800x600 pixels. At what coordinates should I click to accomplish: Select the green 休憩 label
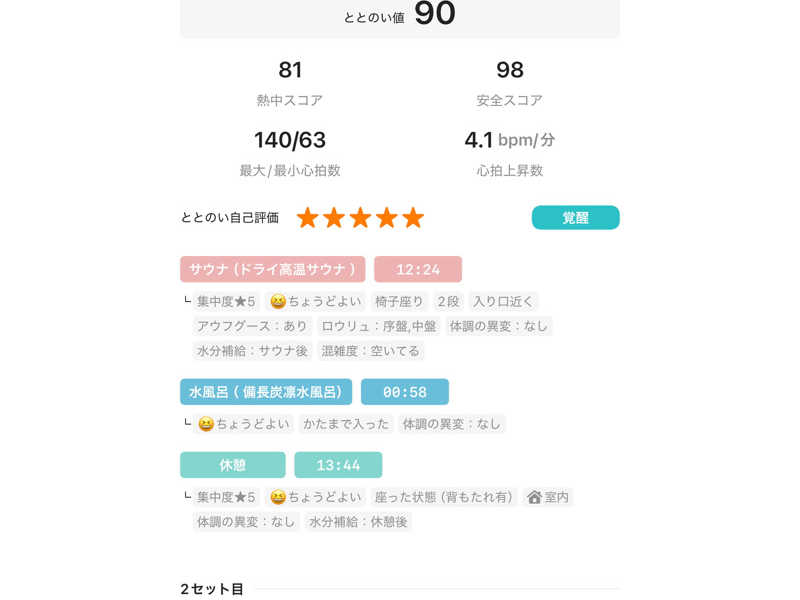tap(232, 465)
